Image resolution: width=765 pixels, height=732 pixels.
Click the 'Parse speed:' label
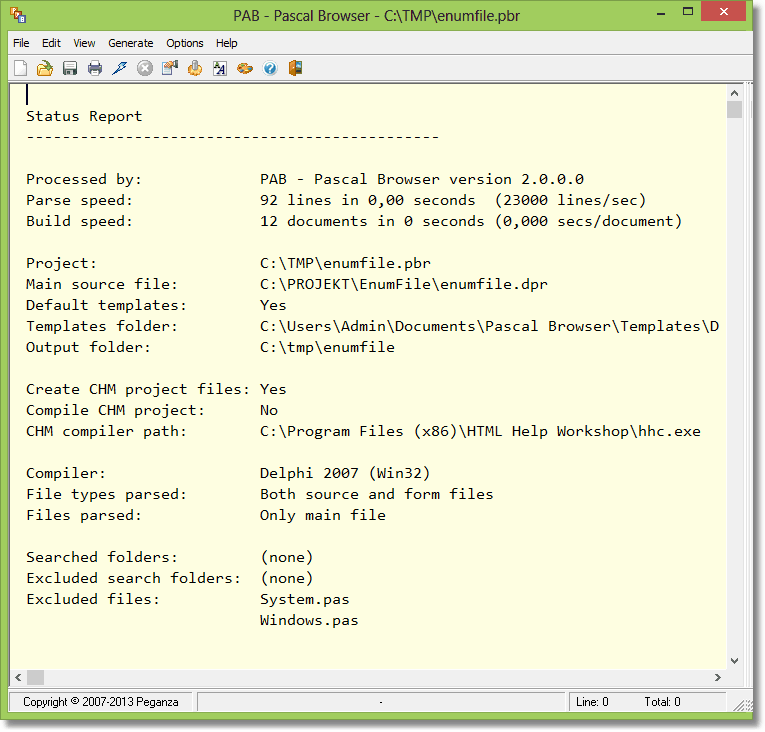[80, 201]
